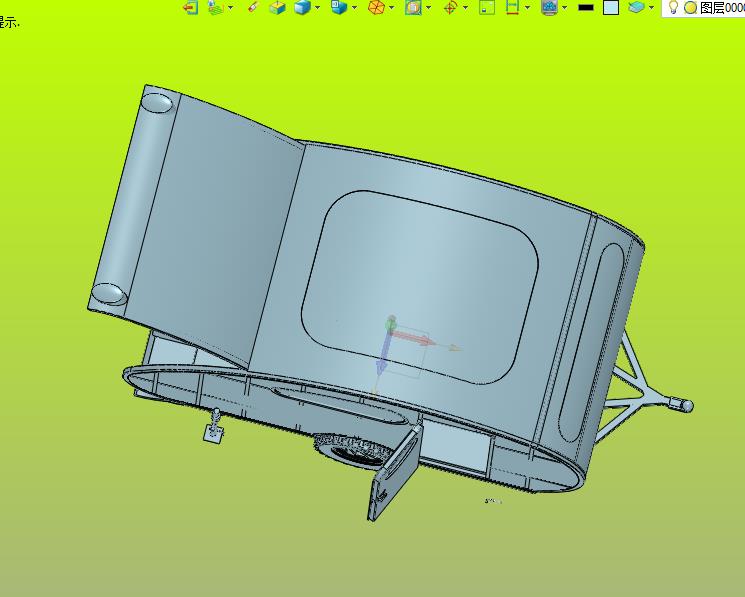Viewport: 745px width, 597px height.
Task: Open the zoom fit dropdown arrow
Action: pos(429,8)
